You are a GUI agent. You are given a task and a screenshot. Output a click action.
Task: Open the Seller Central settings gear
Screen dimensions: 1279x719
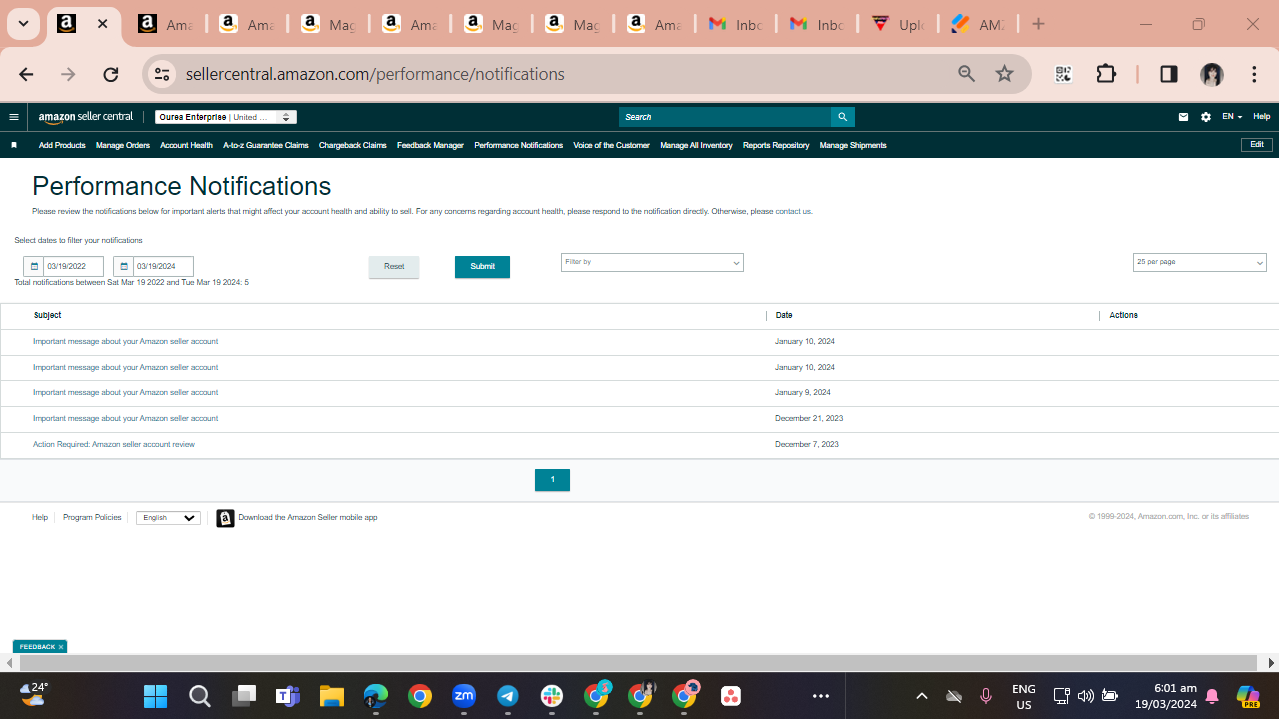(x=1206, y=117)
